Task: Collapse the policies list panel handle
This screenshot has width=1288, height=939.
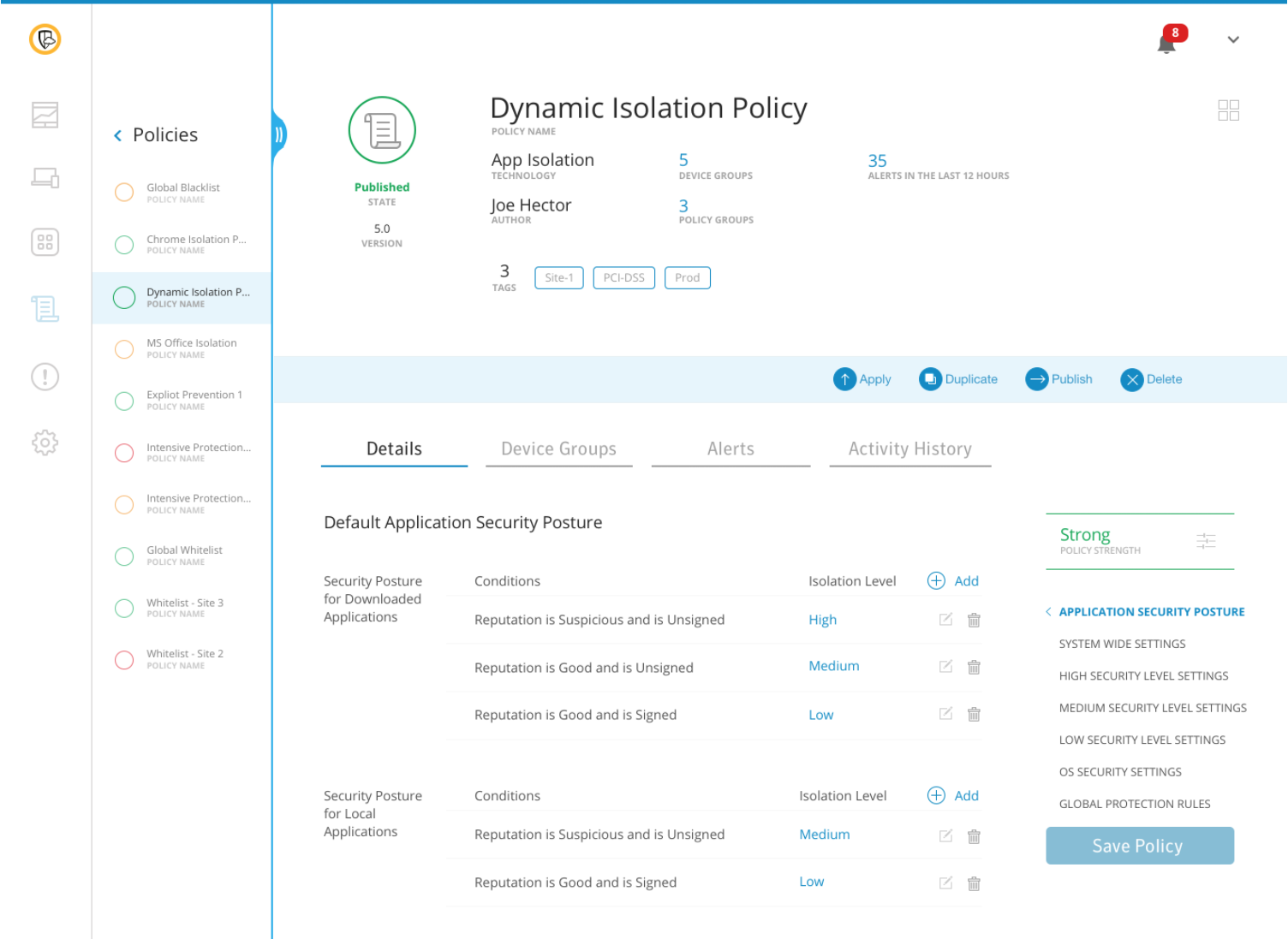Action: [x=278, y=135]
